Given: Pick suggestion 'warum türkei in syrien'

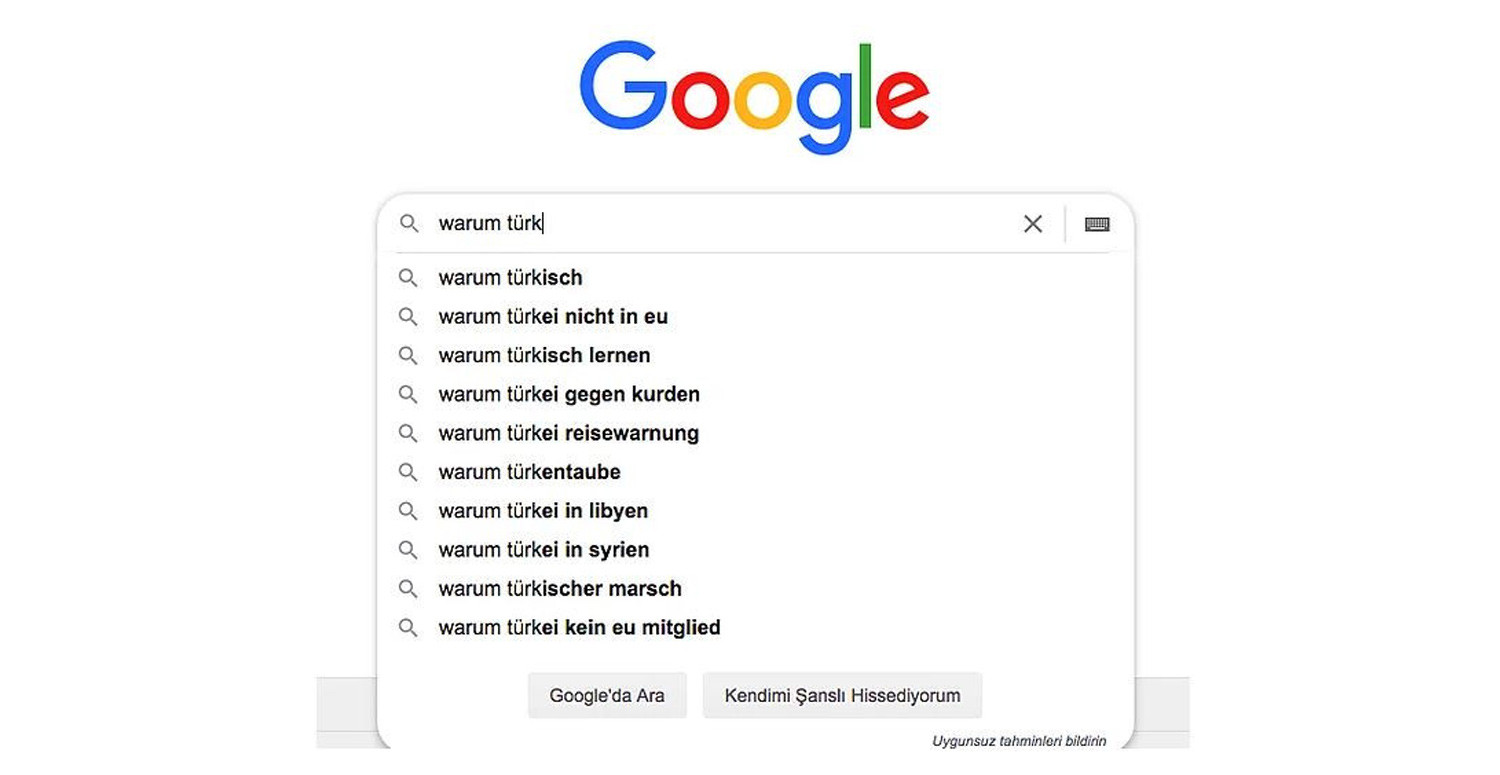Looking at the screenshot, I should tap(544, 550).
